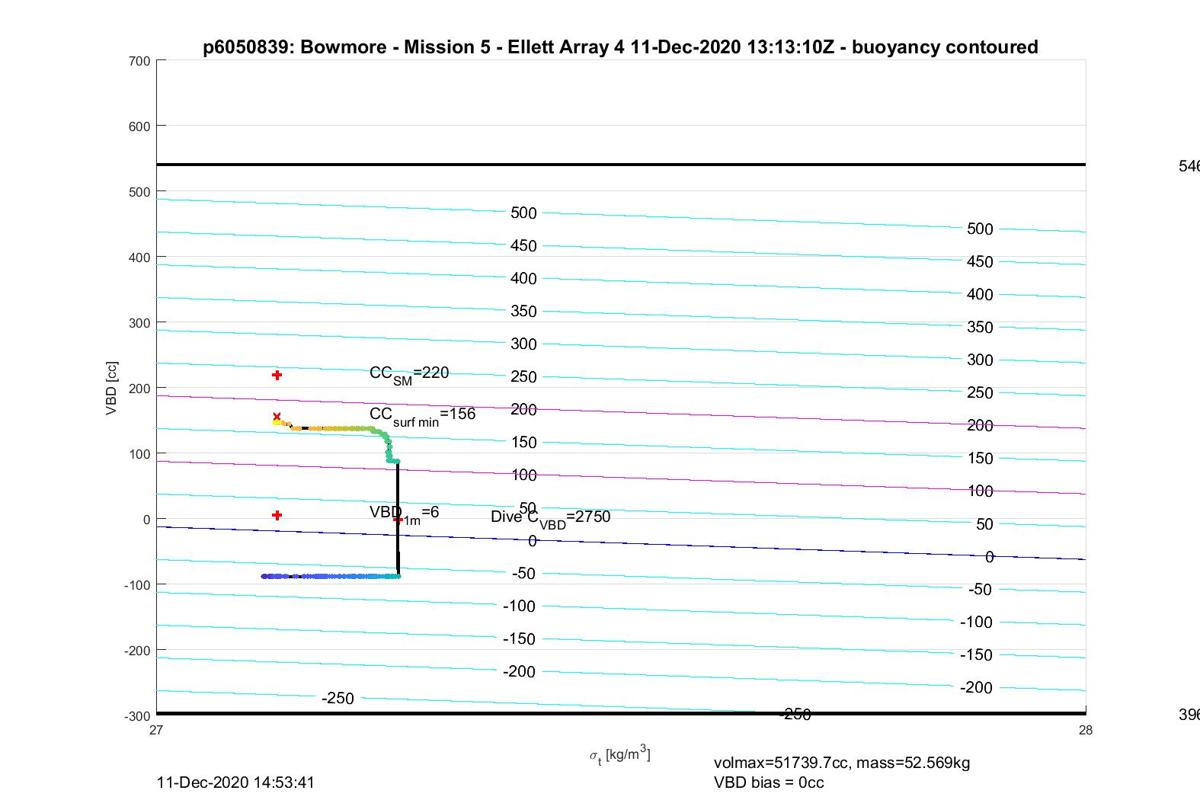Click the x-axis tick label 28
The image size is (1200, 804).
(x=1086, y=731)
